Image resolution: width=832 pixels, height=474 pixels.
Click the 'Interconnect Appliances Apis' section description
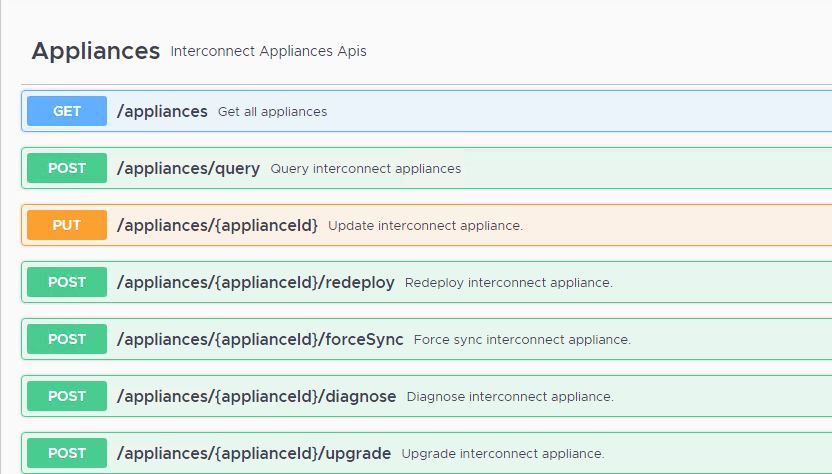click(x=268, y=51)
